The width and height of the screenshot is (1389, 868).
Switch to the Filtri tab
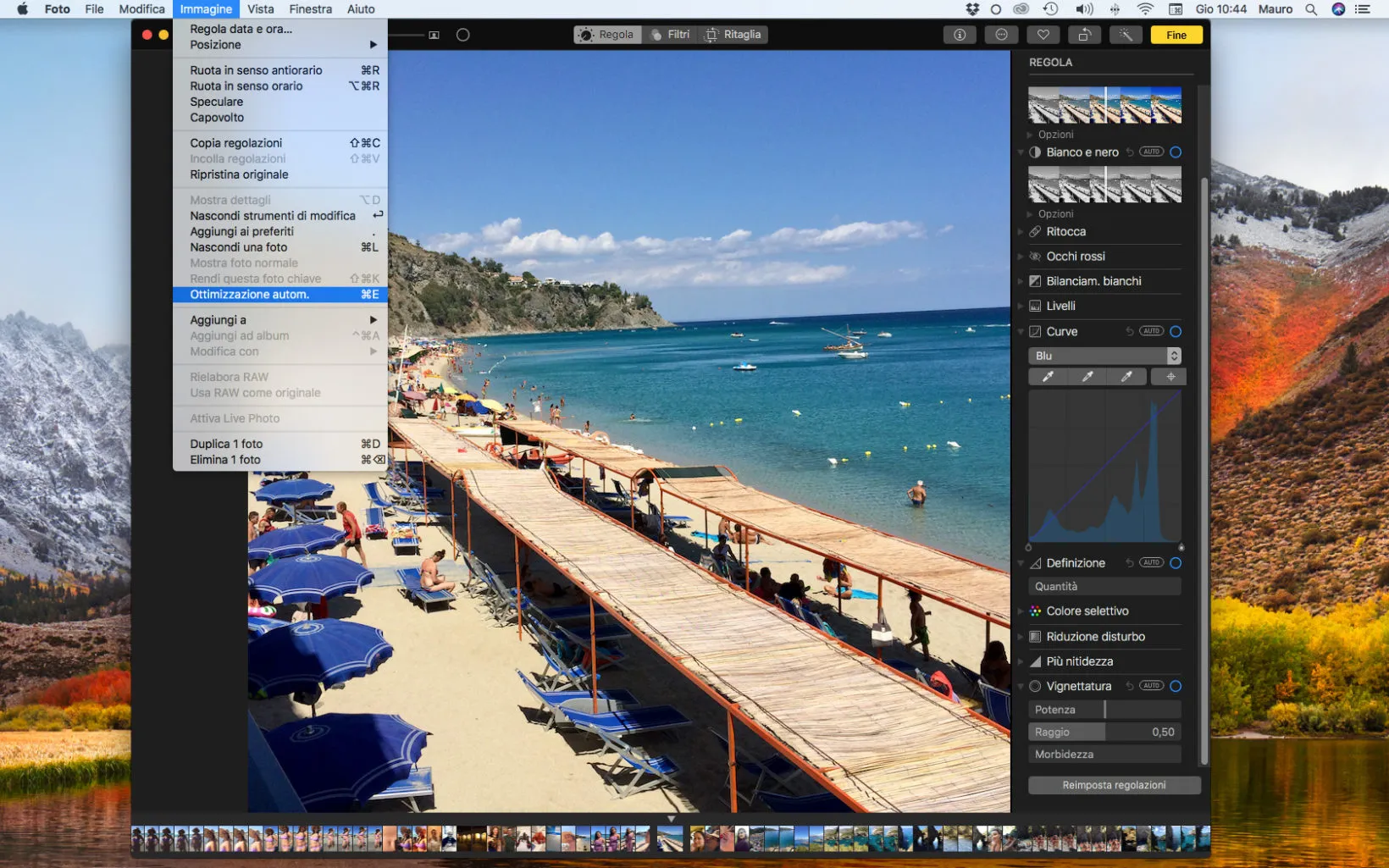pos(670,35)
